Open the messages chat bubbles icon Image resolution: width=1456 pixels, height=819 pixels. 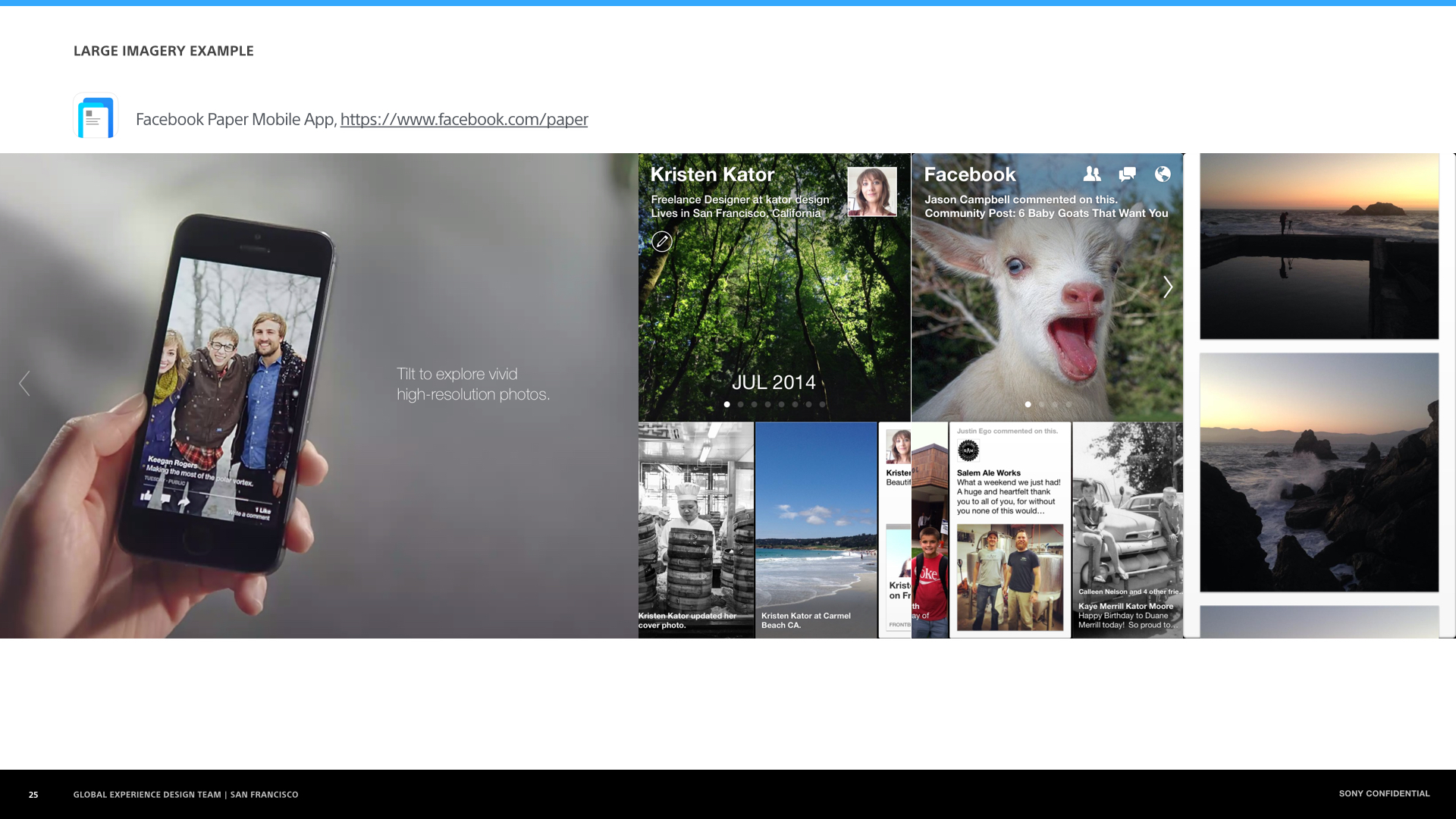(x=1127, y=174)
